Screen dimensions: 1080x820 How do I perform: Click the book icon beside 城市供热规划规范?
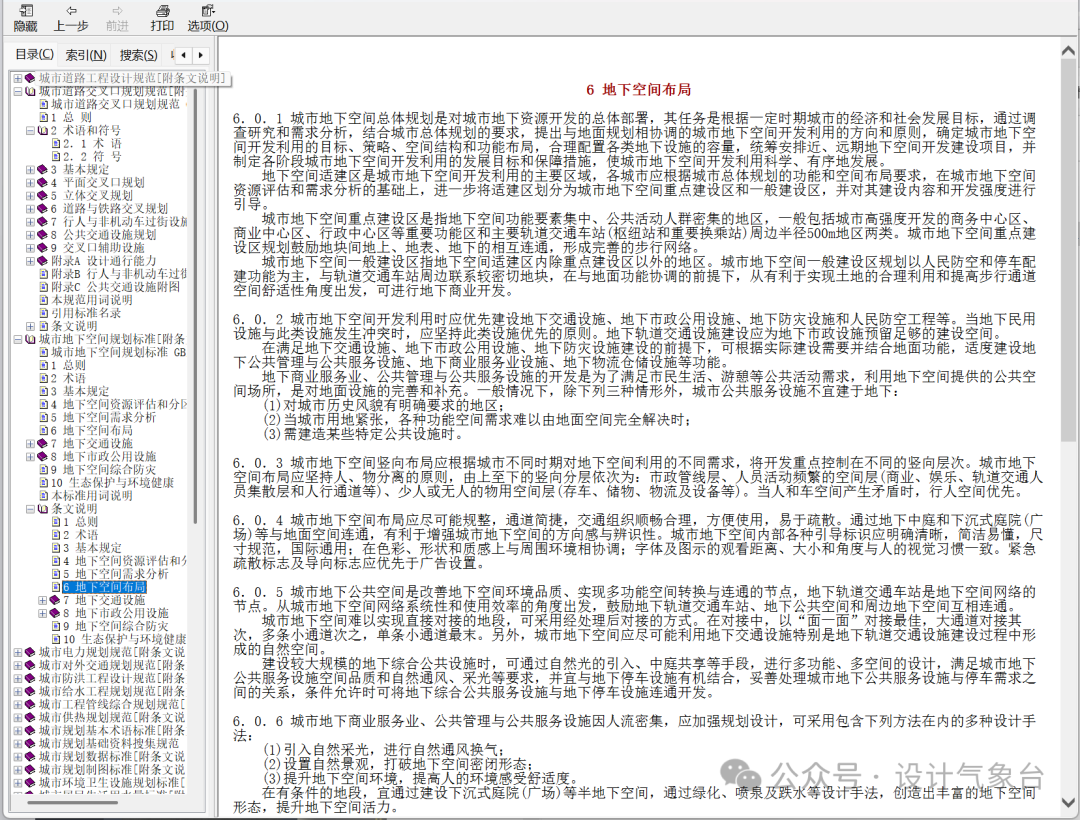click(30, 717)
